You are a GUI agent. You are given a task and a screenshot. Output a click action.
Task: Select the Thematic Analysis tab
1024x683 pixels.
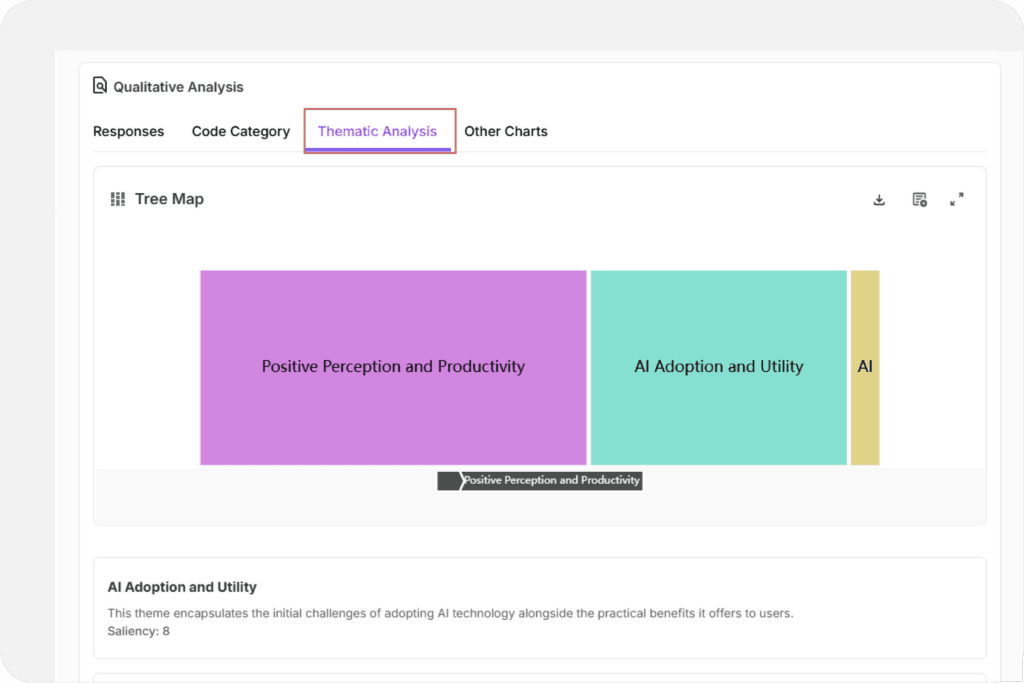pos(377,131)
